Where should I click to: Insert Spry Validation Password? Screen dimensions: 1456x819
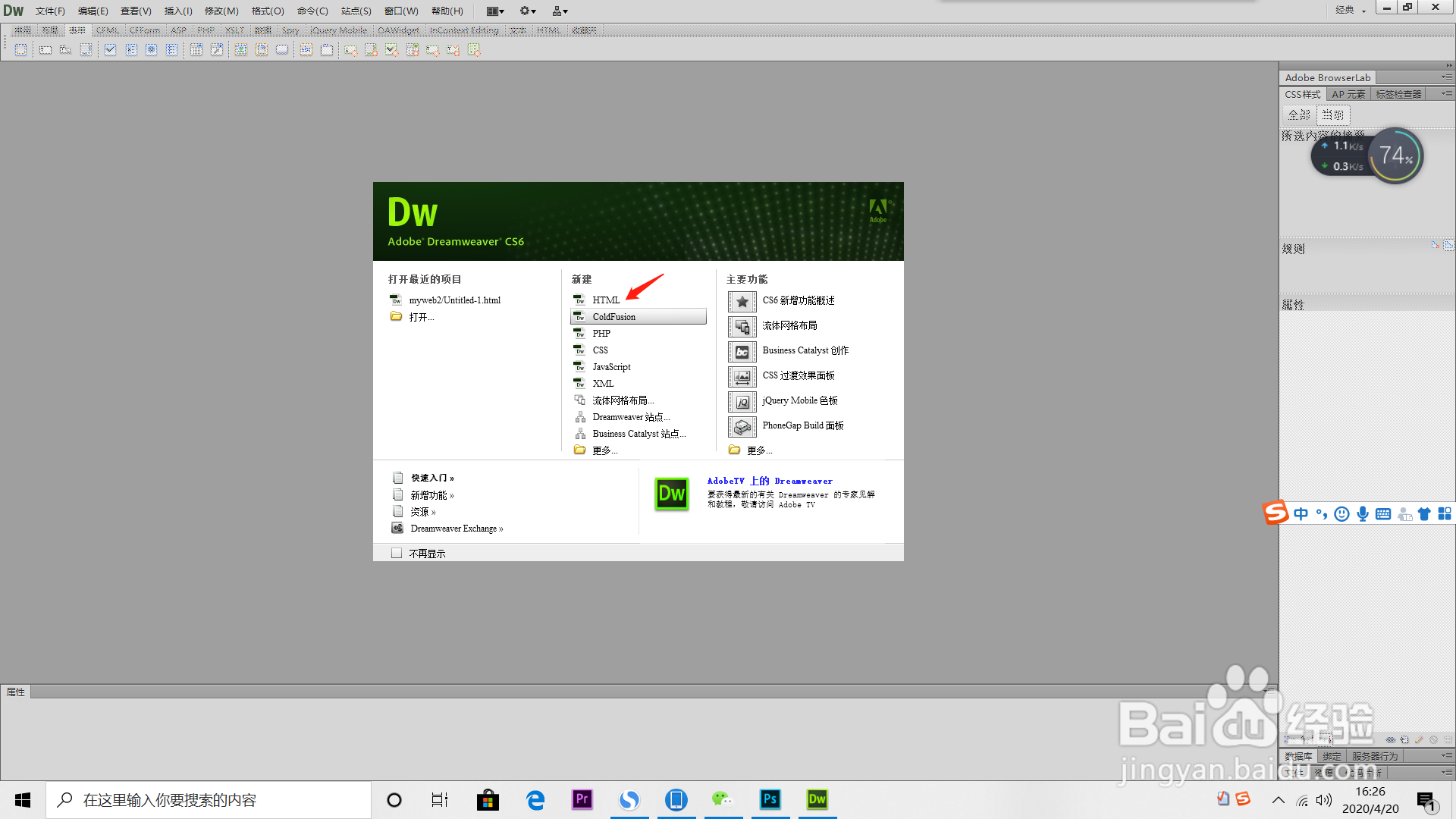pyautogui.click(x=432, y=50)
